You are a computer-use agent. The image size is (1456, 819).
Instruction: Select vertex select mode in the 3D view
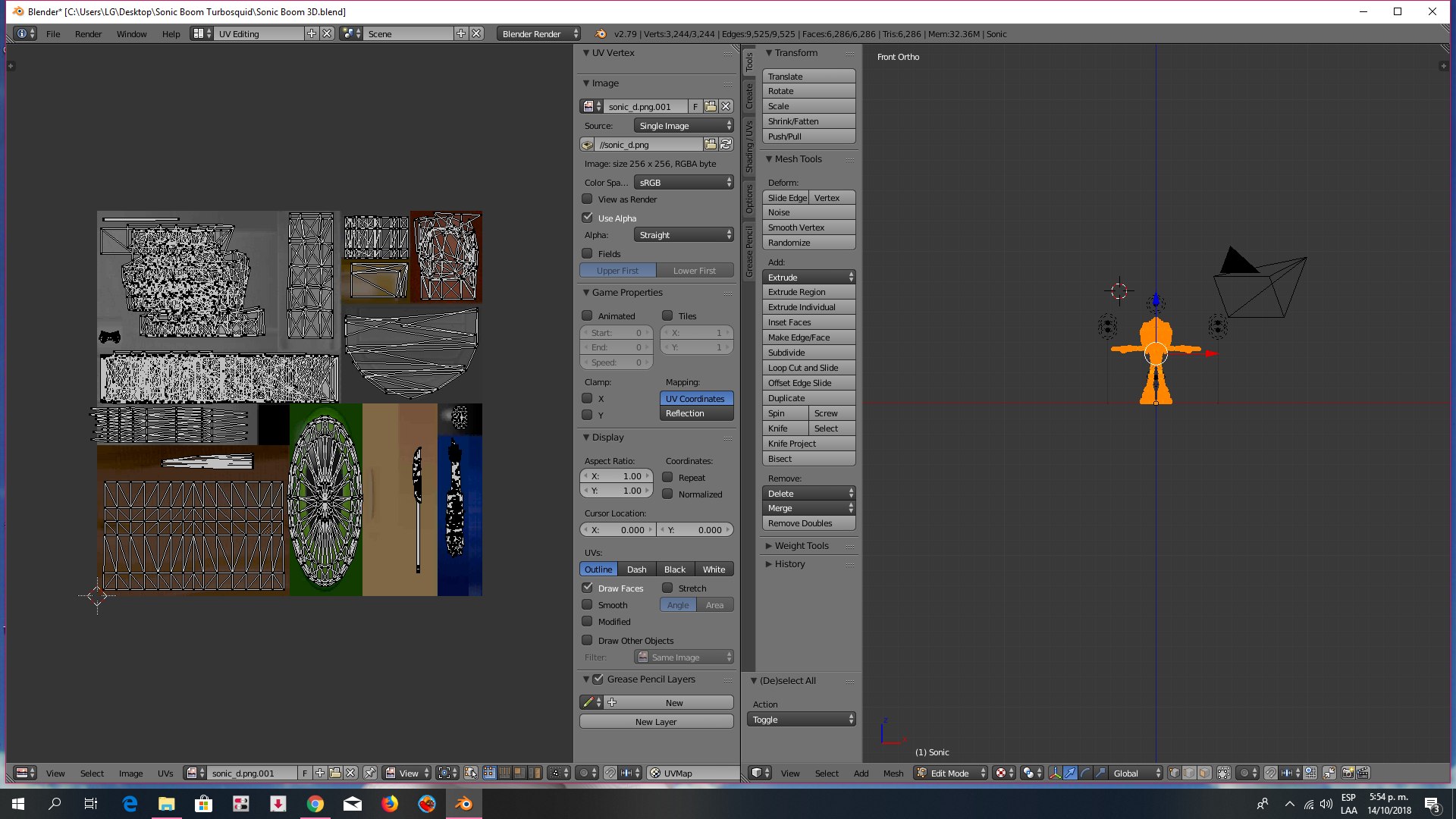pos(1175,773)
